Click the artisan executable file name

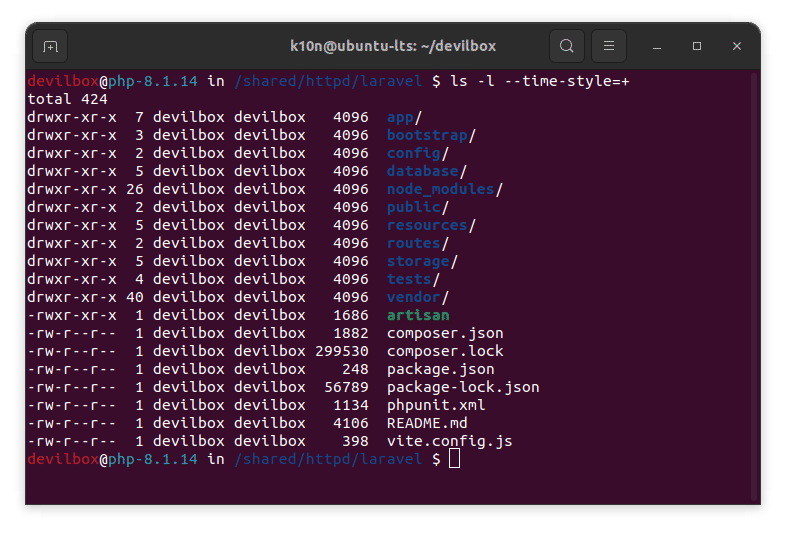(418, 315)
